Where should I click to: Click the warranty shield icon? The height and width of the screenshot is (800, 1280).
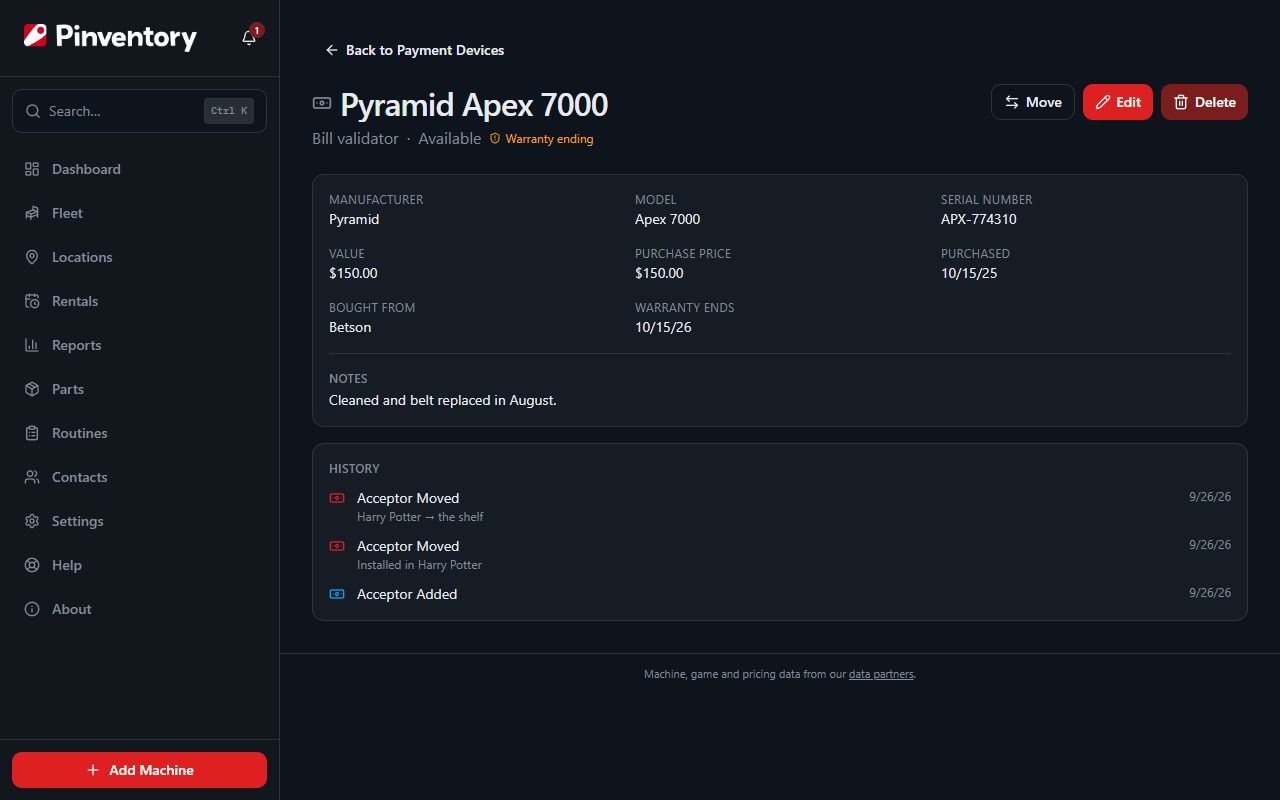494,139
